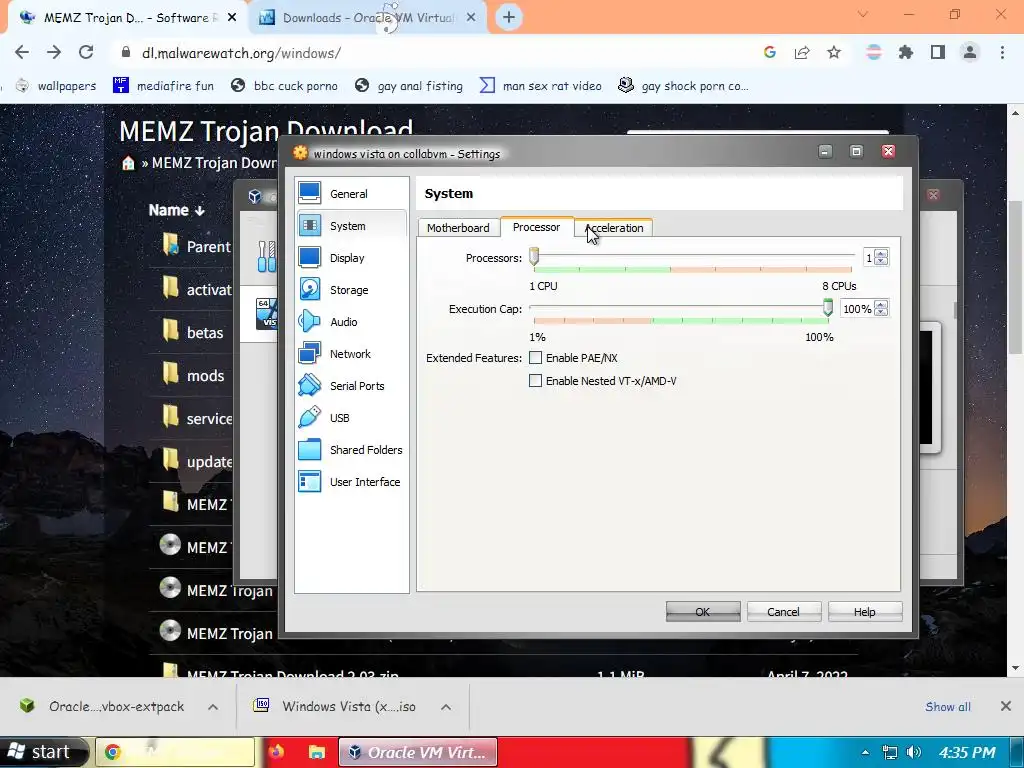
Task: Click Show all downloads
Action: (x=948, y=707)
